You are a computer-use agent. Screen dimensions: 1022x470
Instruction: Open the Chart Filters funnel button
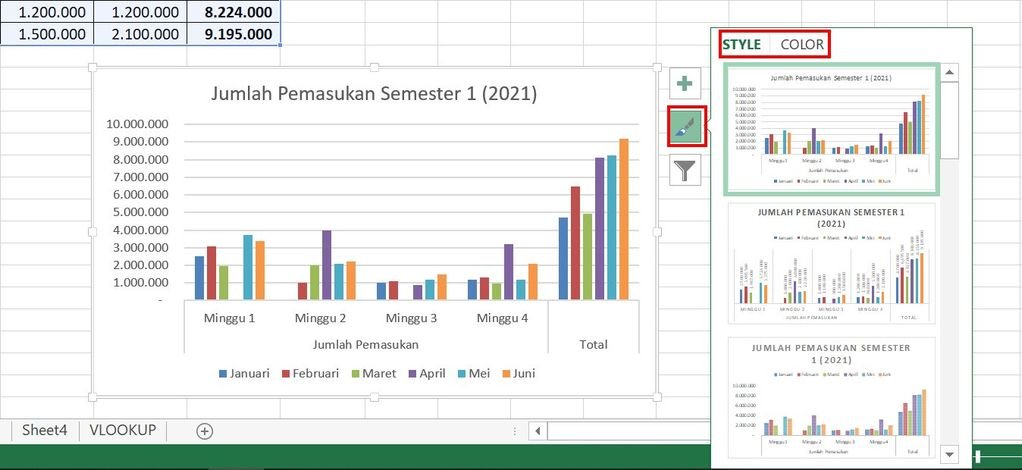tap(684, 171)
